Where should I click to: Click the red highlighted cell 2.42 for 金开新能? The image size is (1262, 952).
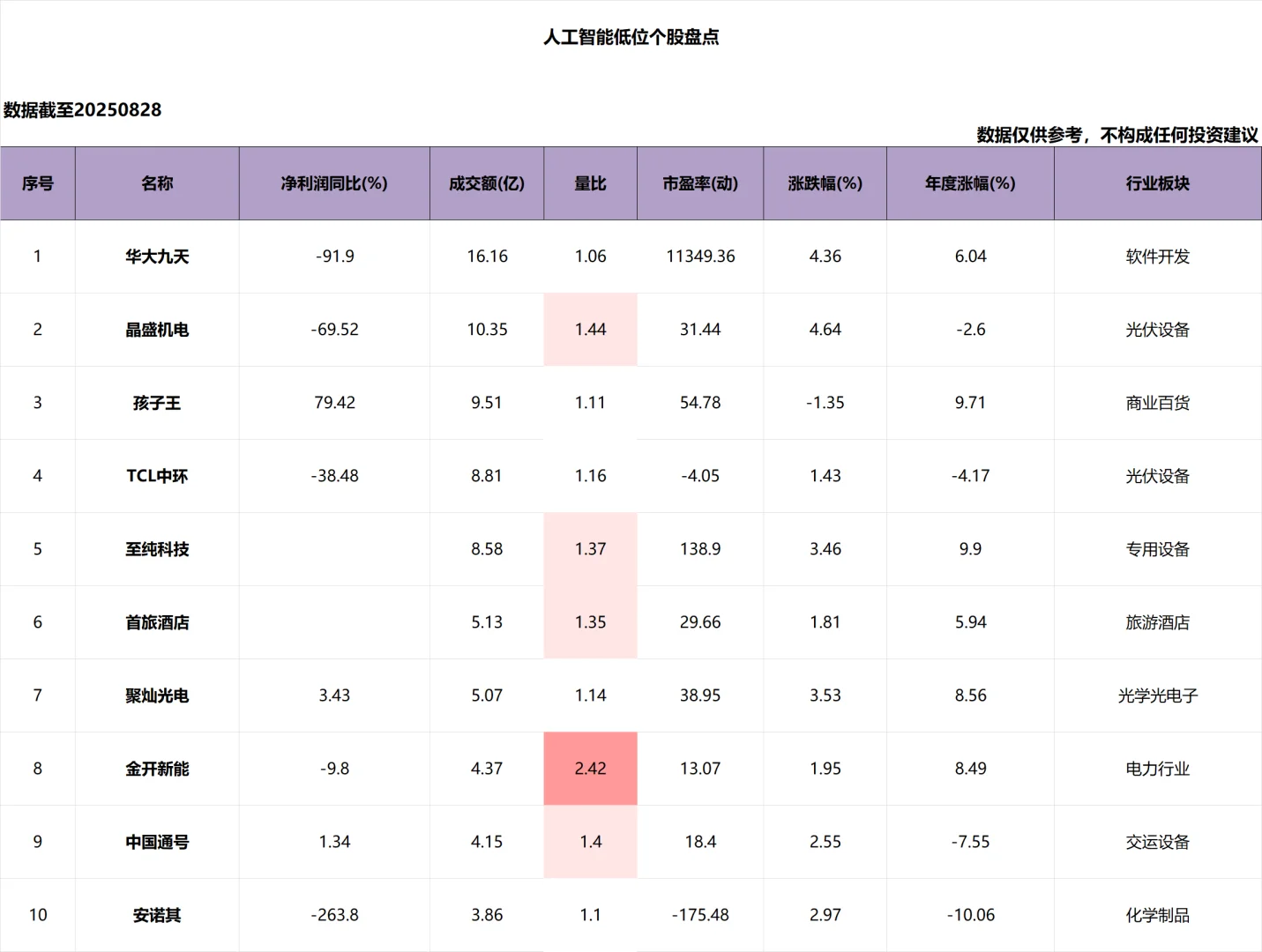[x=590, y=768]
